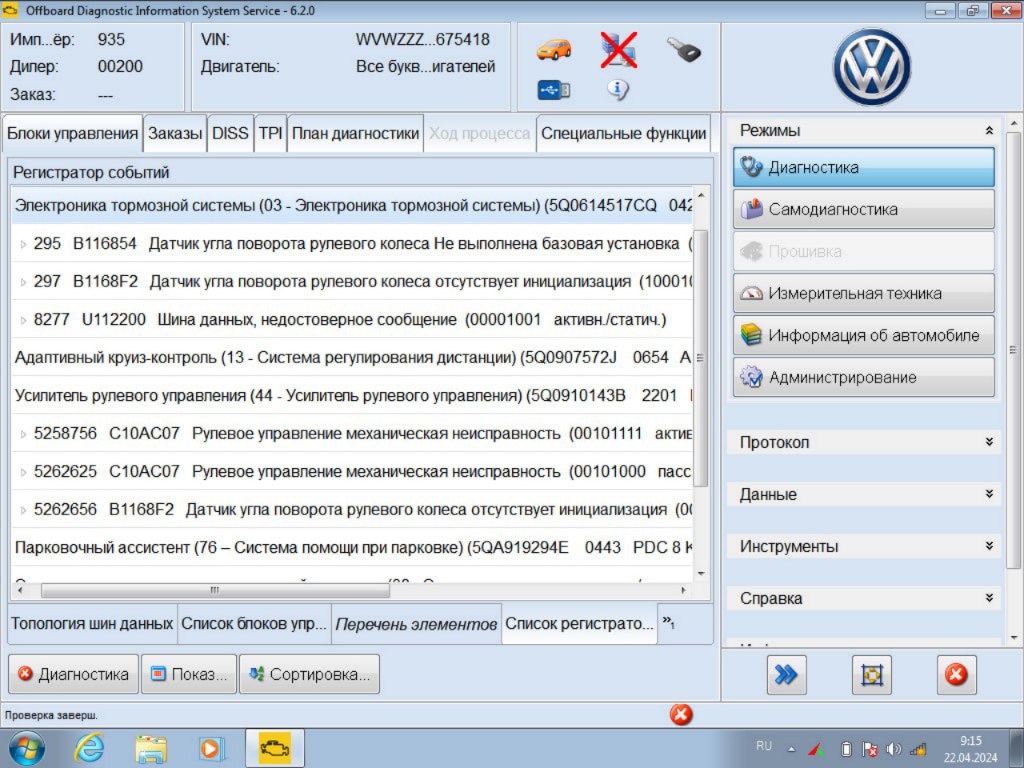Click the info bubble icon
Screen dimensions: 1024x768
(x=618, y=89)
